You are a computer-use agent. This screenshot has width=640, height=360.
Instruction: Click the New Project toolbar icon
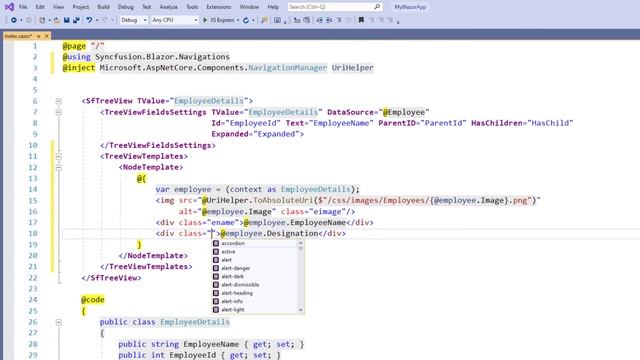click(42, 20)
